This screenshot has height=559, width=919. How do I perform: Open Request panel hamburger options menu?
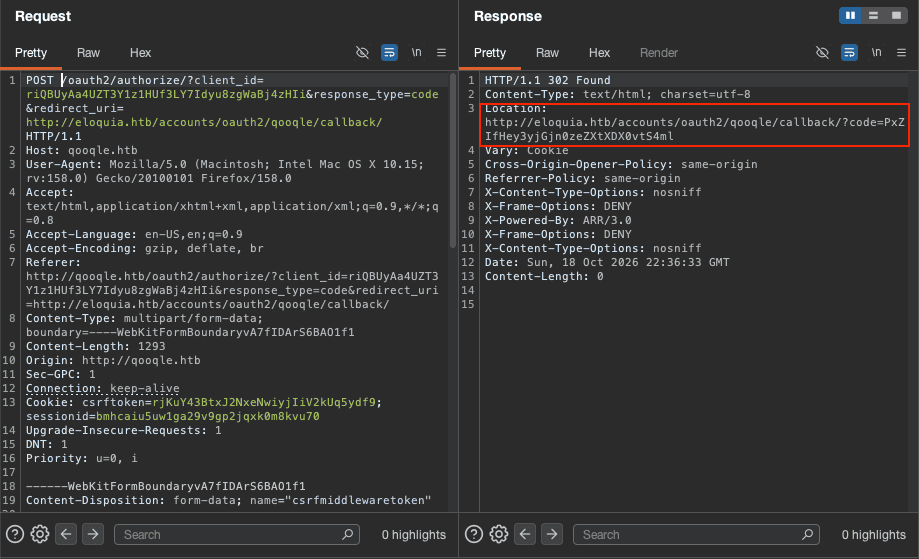coord(441,53)
